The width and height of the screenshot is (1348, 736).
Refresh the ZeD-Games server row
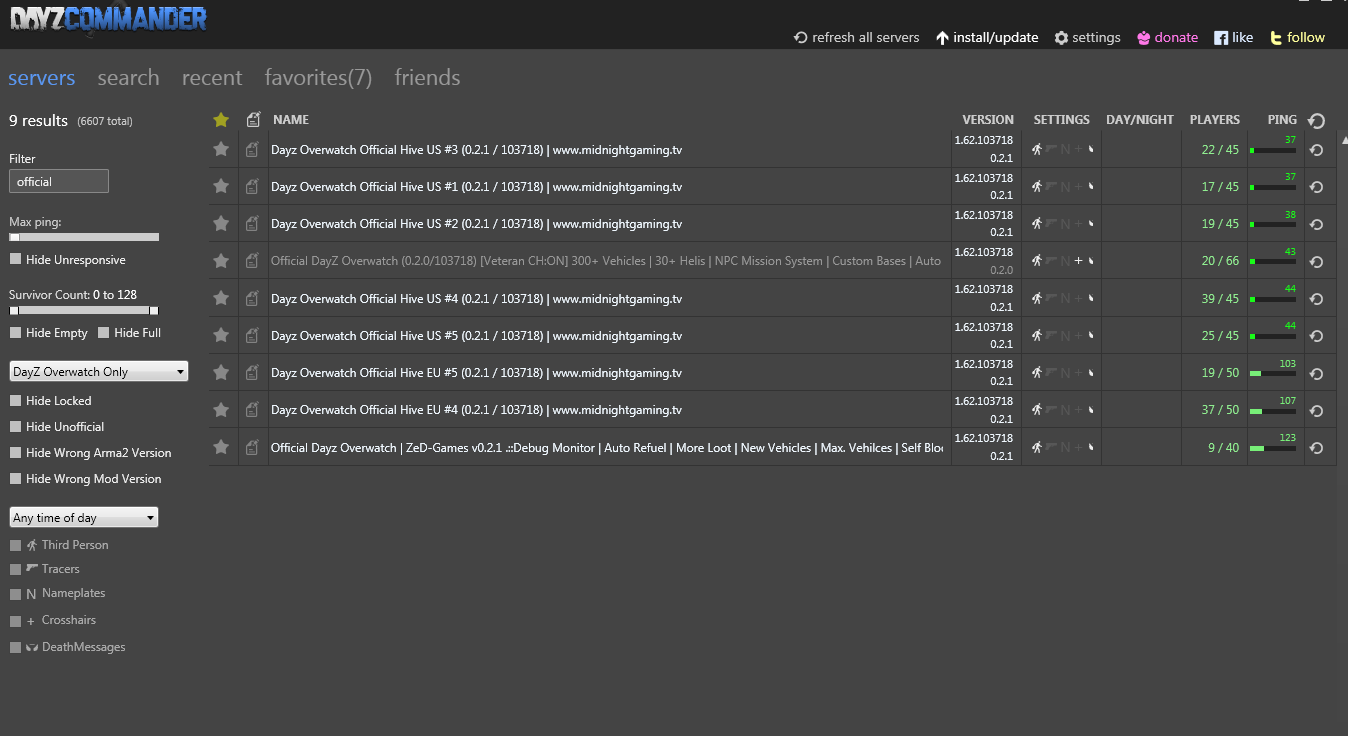click(x=1317, y=448)
